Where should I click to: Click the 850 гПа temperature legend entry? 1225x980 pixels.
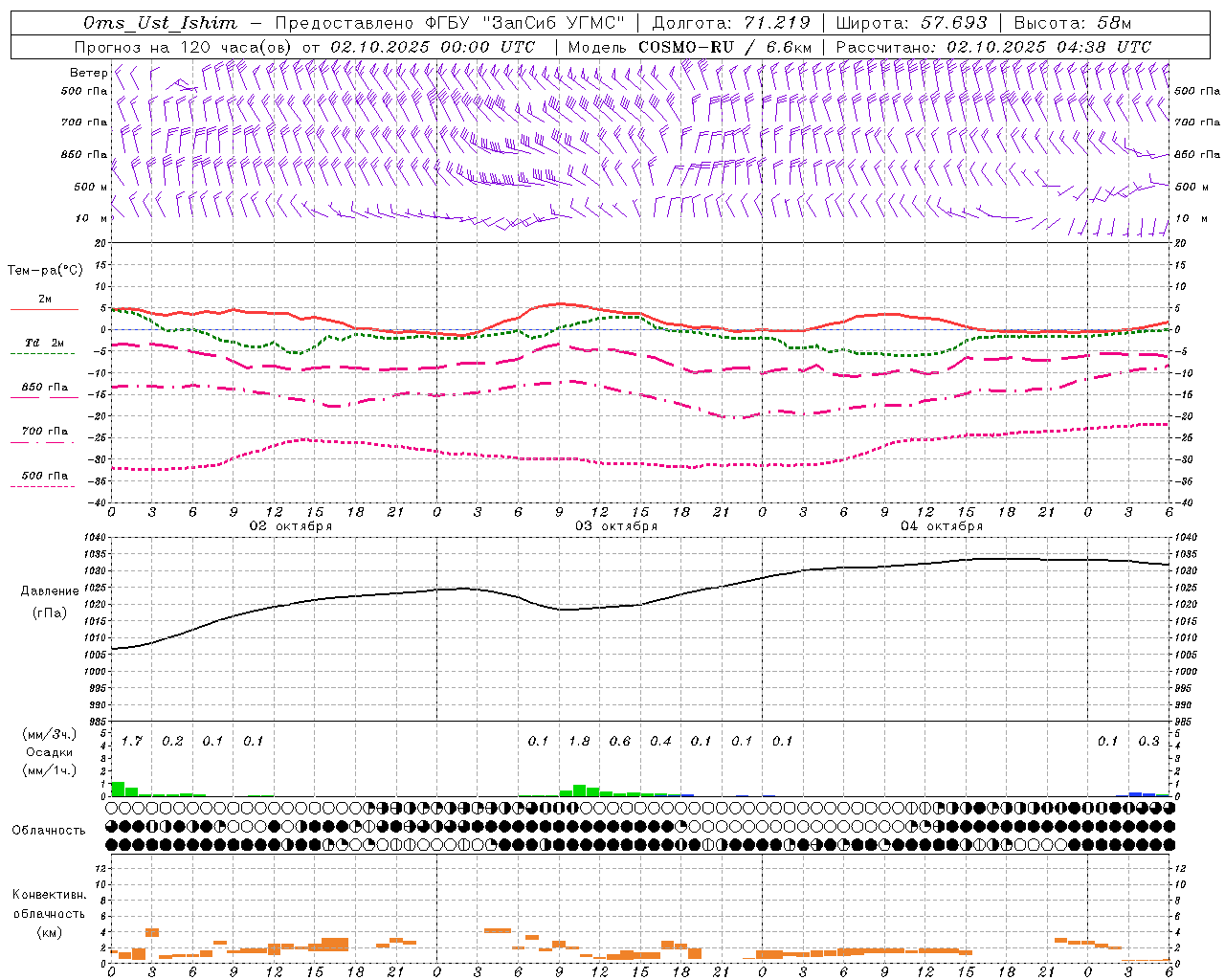pos(44,388)
